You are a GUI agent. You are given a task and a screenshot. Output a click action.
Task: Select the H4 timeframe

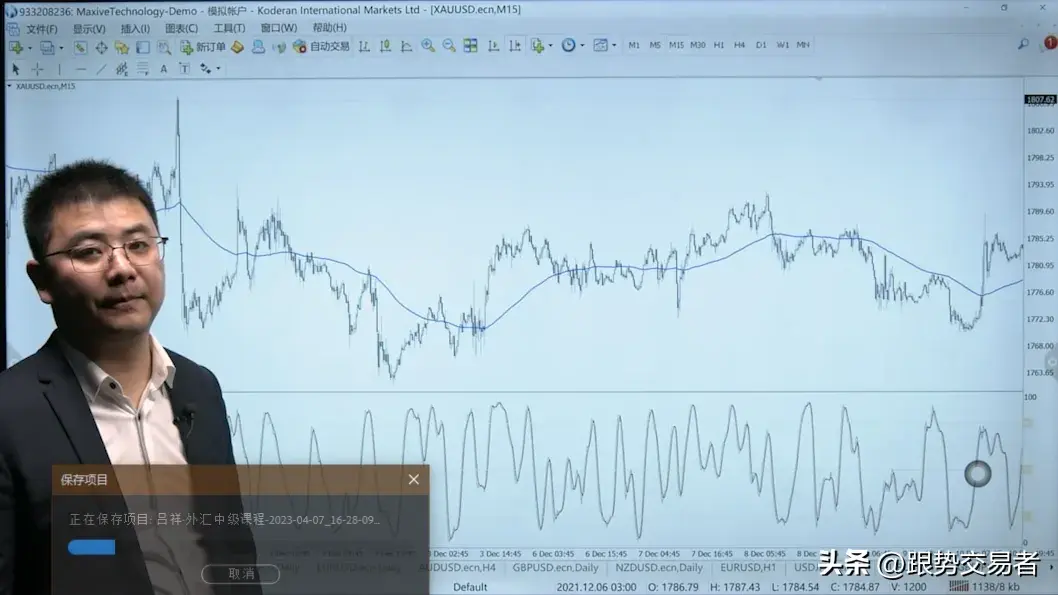740,45
